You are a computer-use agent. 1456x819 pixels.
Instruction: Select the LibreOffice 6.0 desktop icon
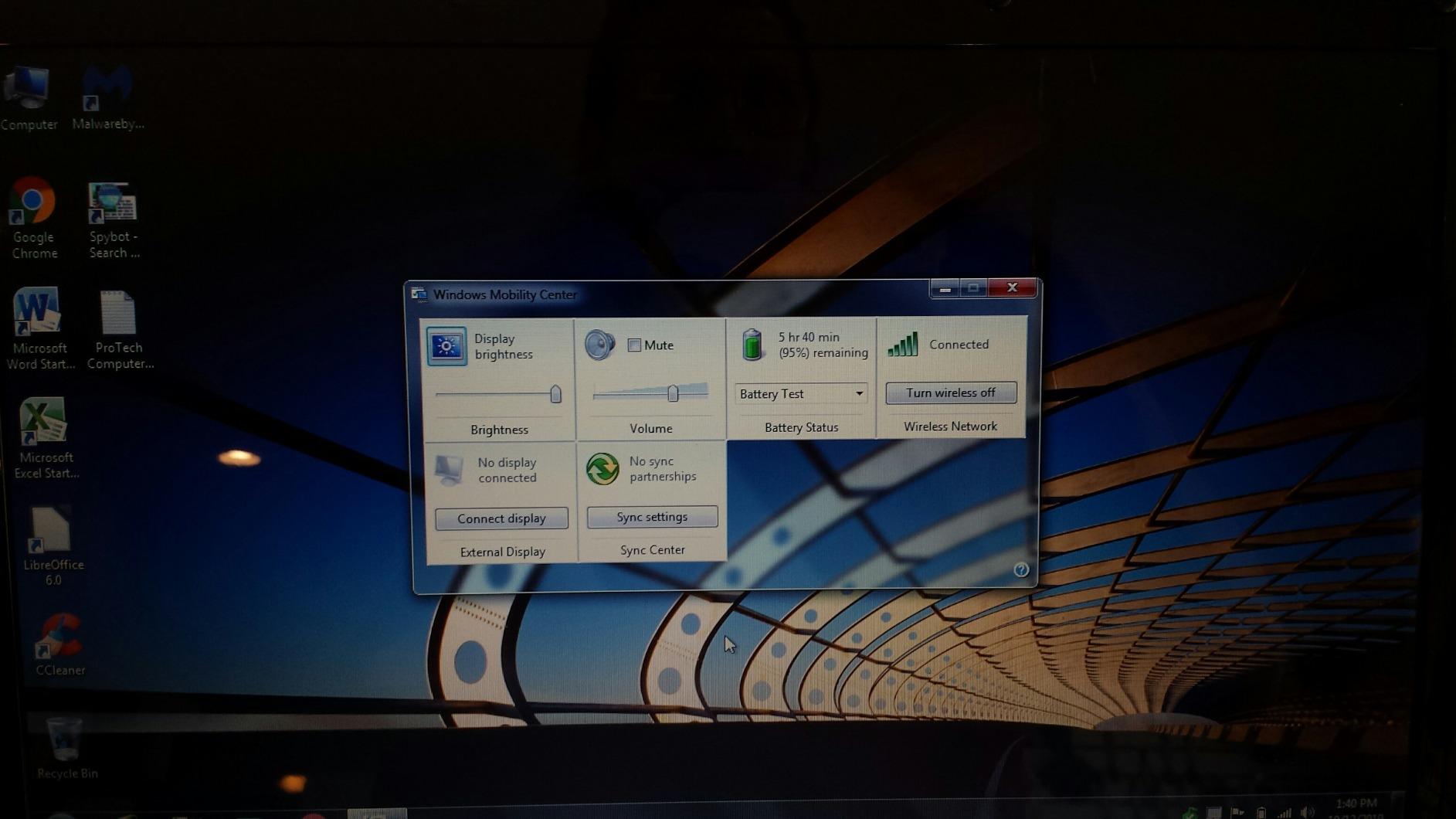[x=53, y=546]
